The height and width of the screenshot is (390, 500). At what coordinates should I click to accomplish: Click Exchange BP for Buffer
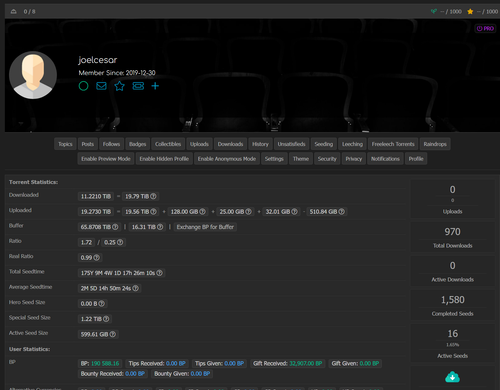205,227
